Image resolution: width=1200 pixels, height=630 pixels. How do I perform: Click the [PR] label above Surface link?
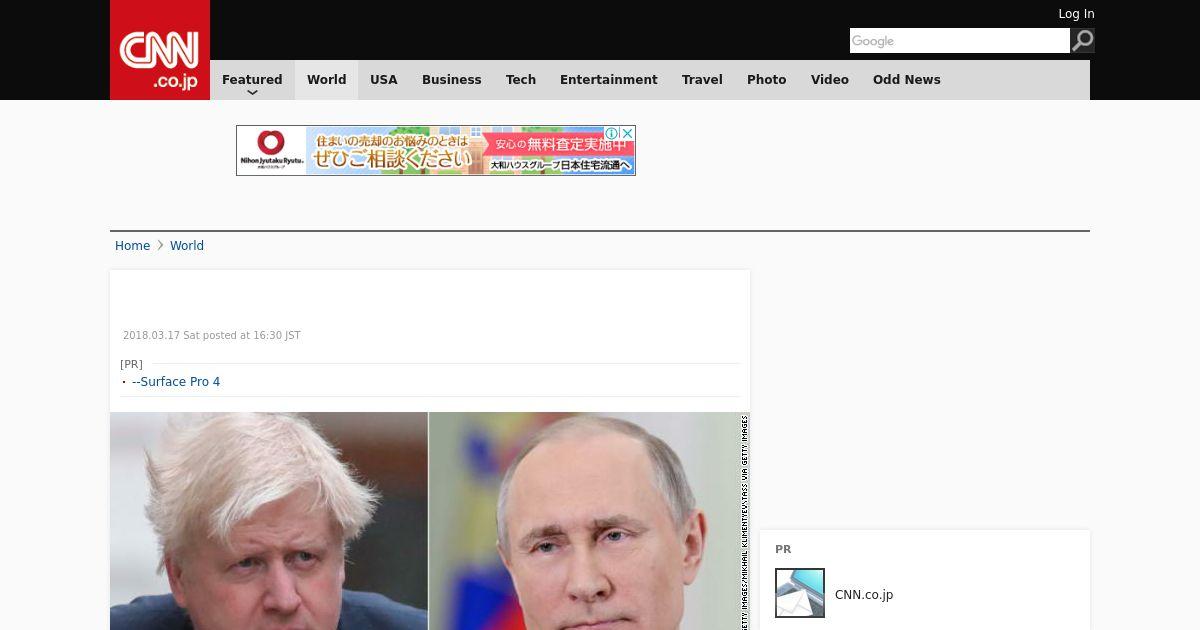pyautogui.click(x=131, y=364)
